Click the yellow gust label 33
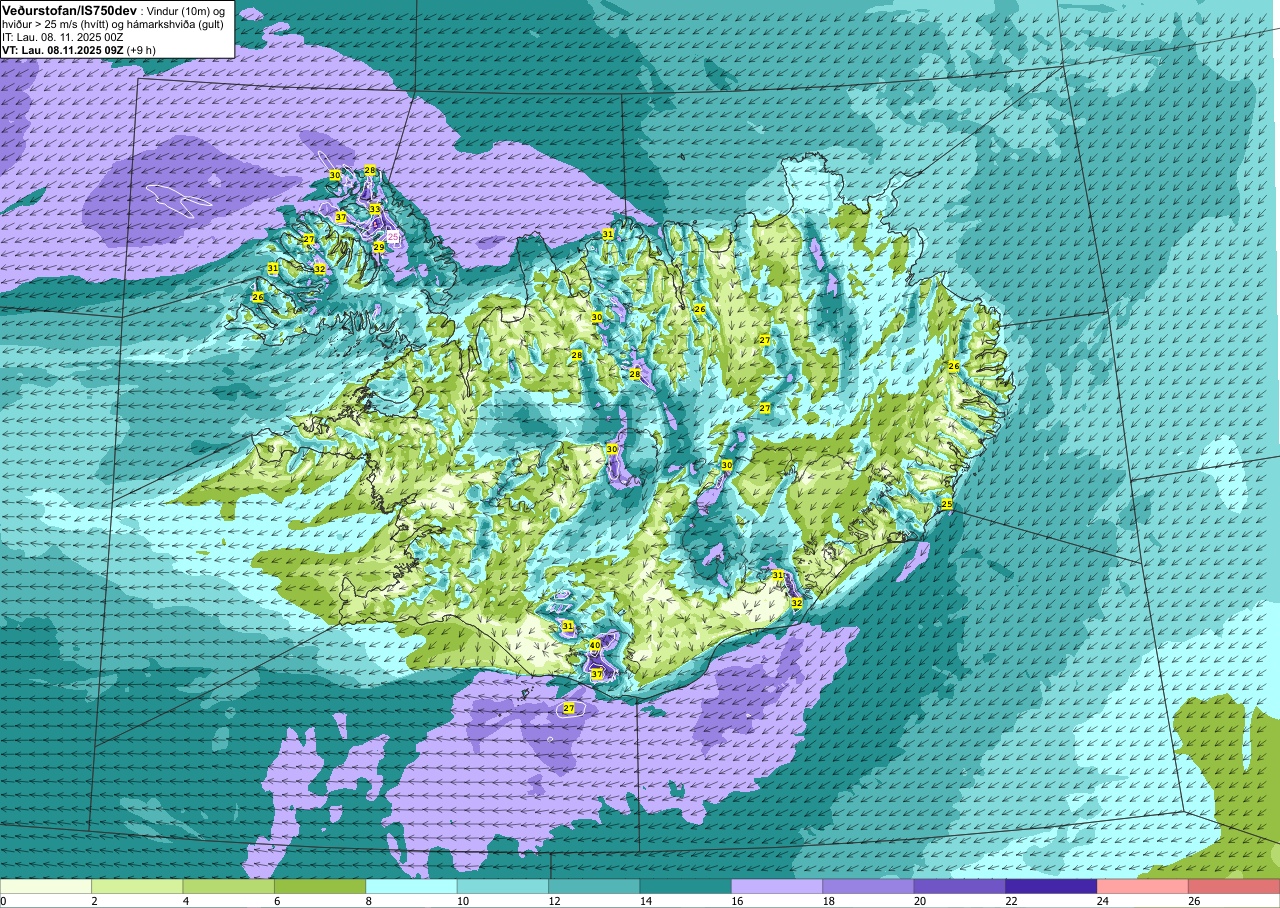Image resolution: width=1280 pixels, height=908 pixels. (x=375, y=209)
